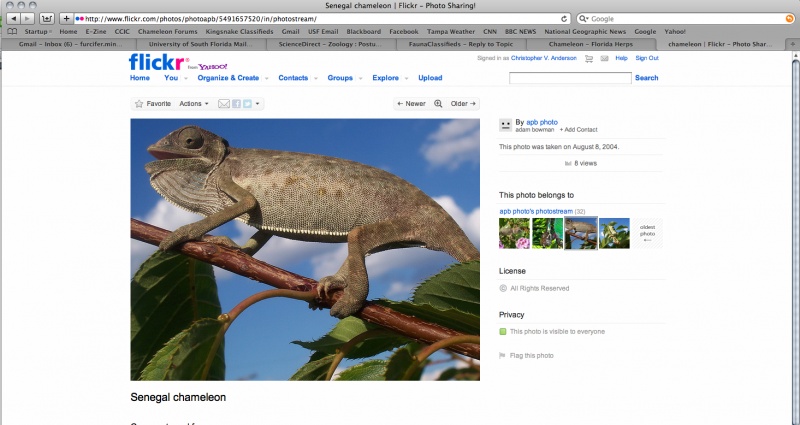Open apb photo's photostream link
Image resolution: width=800 pixels, height=425 pixels.
point(536,211)
